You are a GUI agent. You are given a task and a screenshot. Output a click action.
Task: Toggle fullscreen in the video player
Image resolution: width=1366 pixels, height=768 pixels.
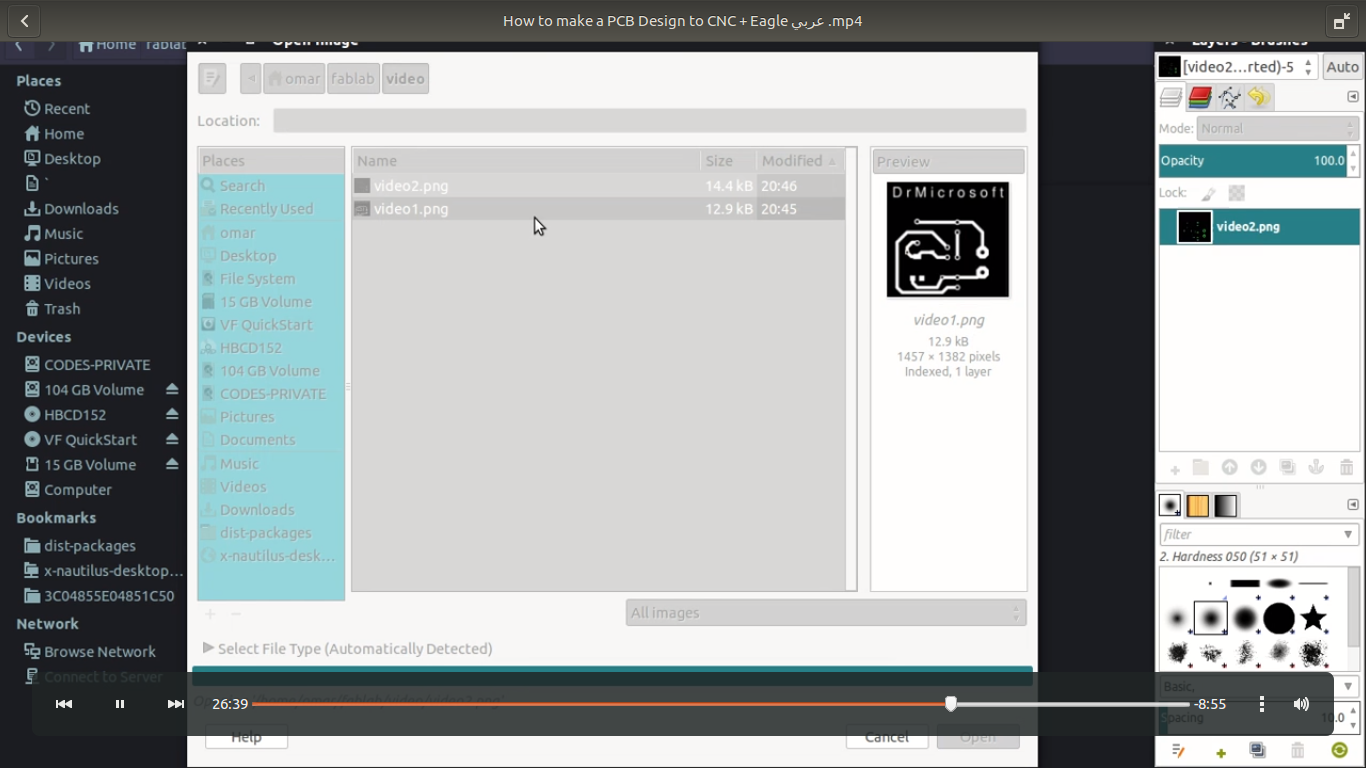pos(1341,21)
